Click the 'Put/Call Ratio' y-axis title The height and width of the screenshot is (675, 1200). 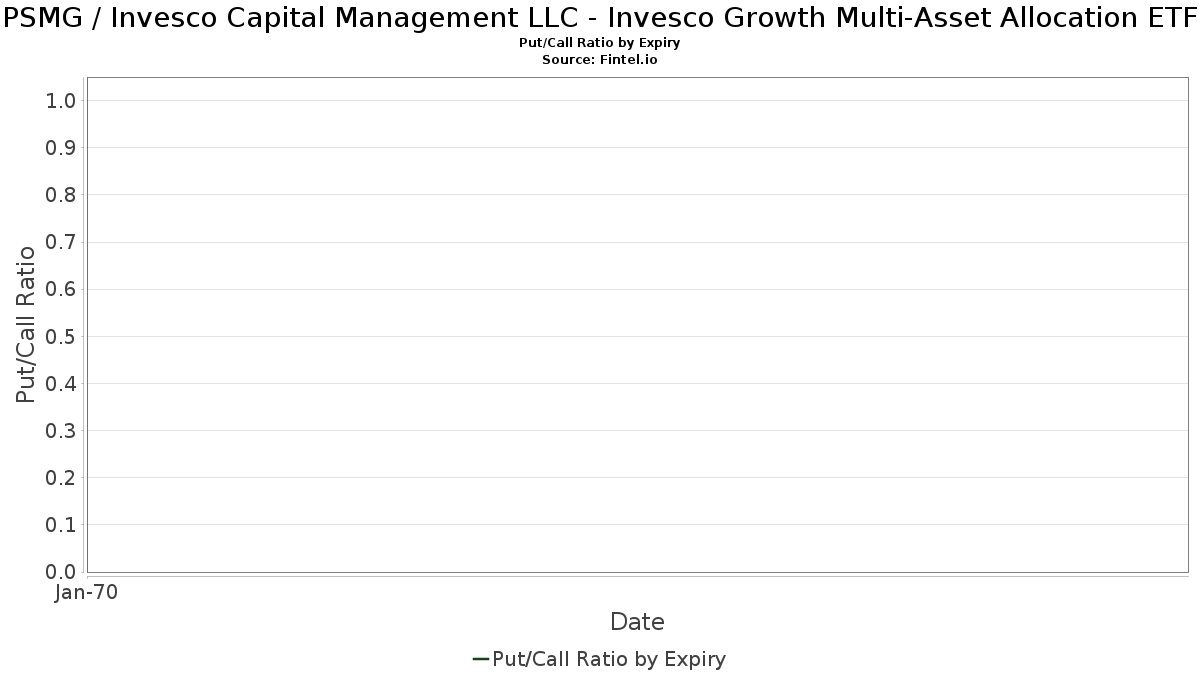coord(26,324)
